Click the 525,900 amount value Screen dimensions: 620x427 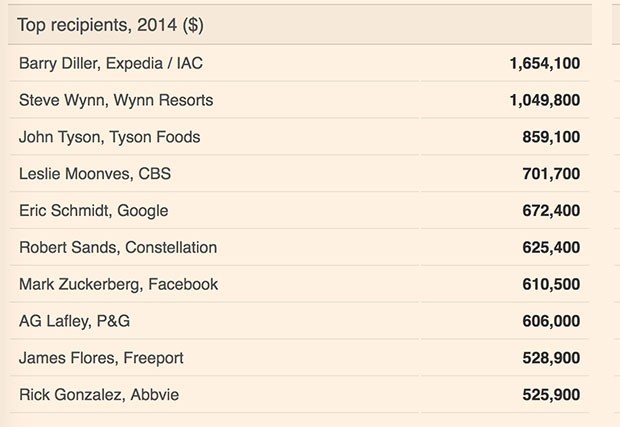click(551, 395)
